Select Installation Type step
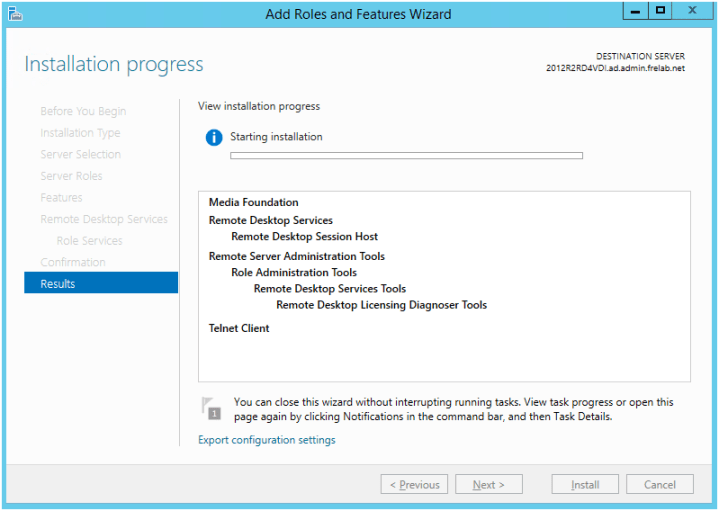 (x=80, y=133)
